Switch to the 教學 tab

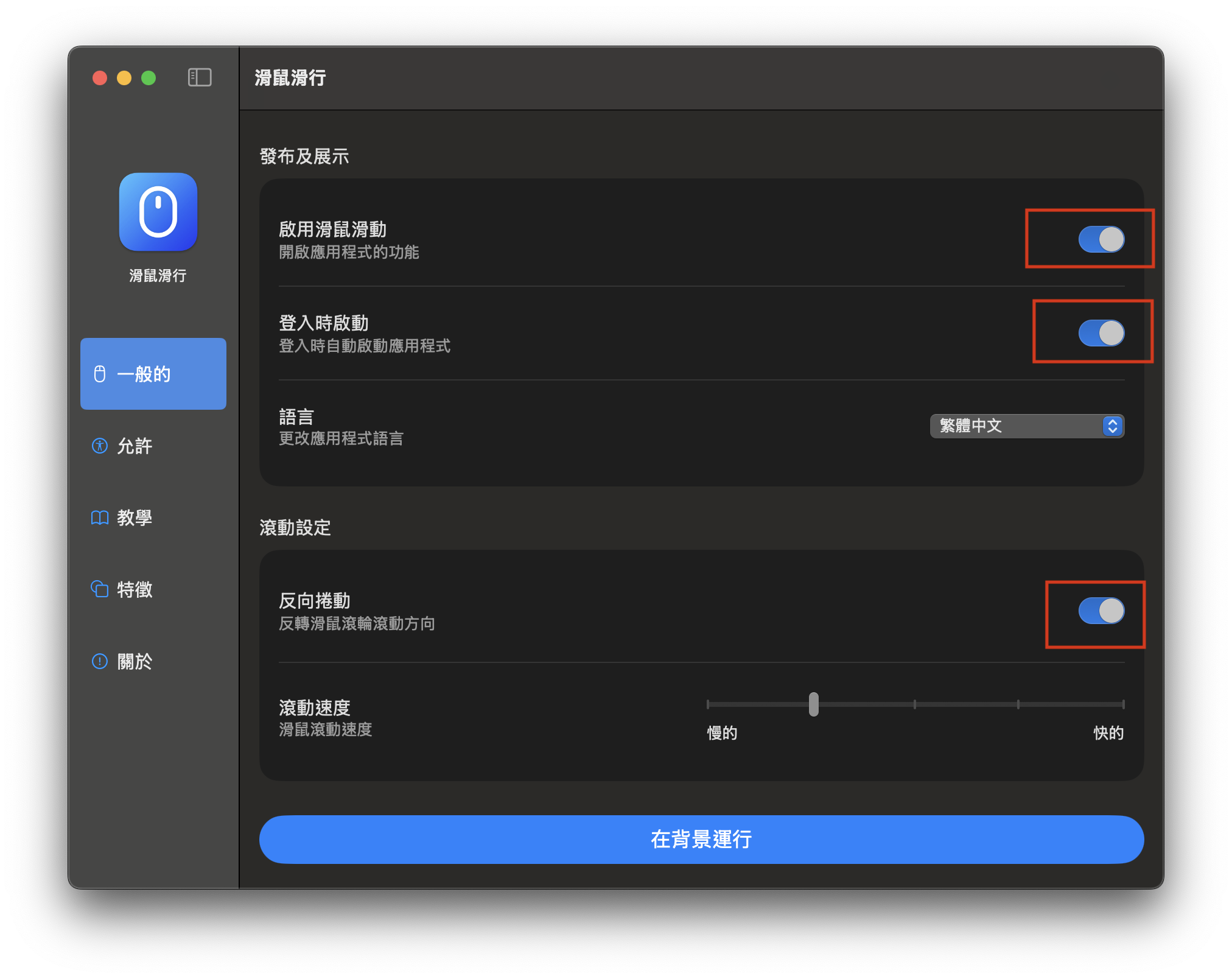click(135, 518)
